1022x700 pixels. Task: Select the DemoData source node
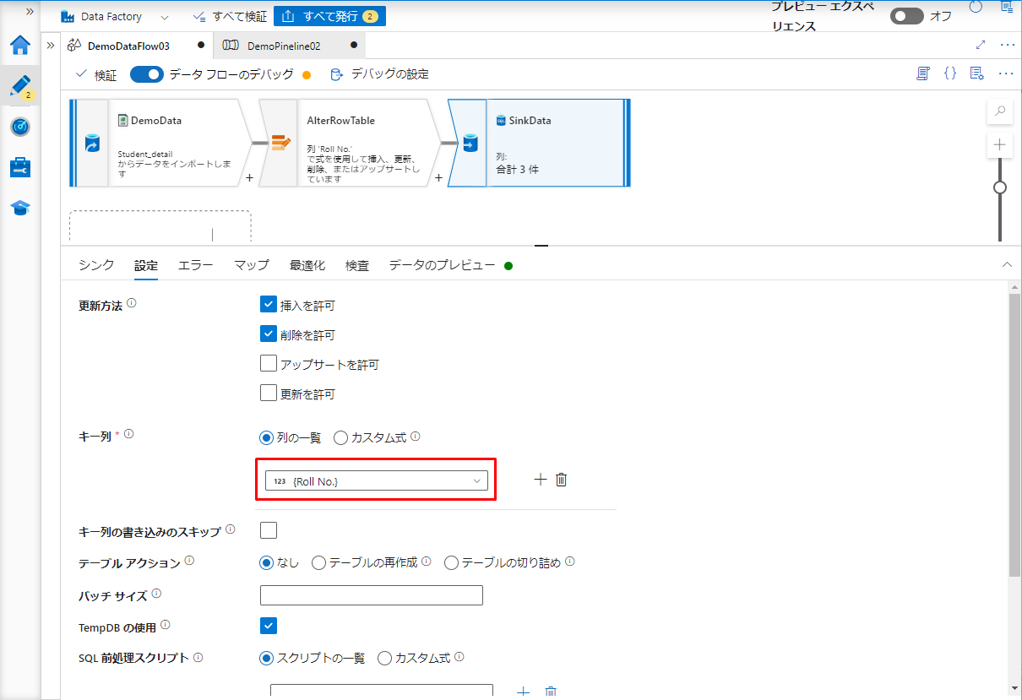coord(160,143)
